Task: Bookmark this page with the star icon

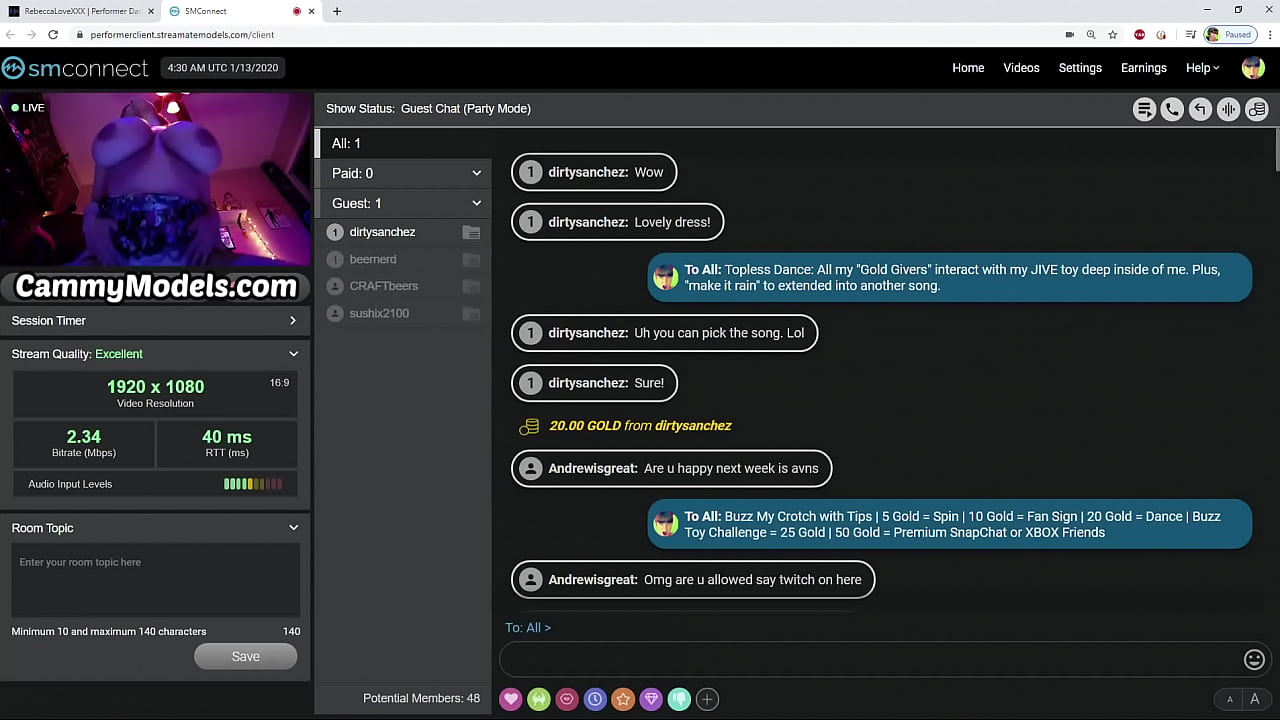Action: (1113, 35)
